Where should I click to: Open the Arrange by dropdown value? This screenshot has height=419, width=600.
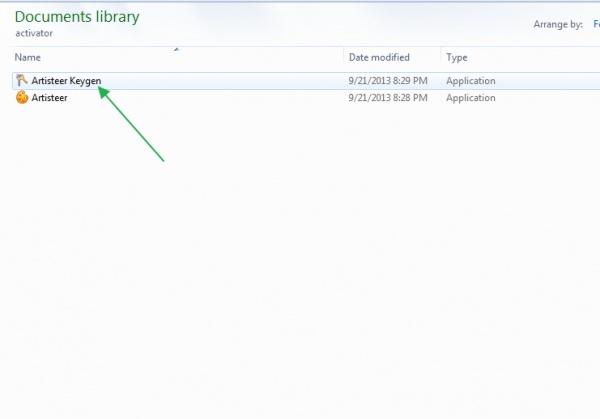[597, 24]
